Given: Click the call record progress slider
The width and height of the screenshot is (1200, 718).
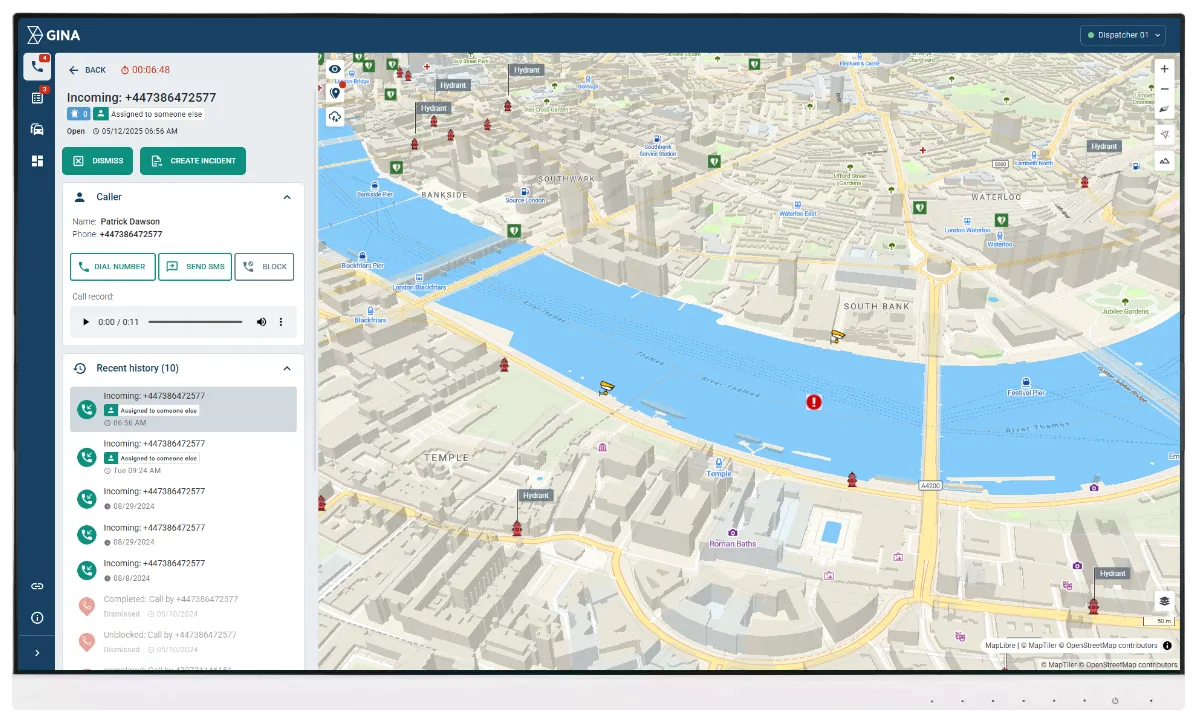Looking at the screenshot, I should coord(195,322).
